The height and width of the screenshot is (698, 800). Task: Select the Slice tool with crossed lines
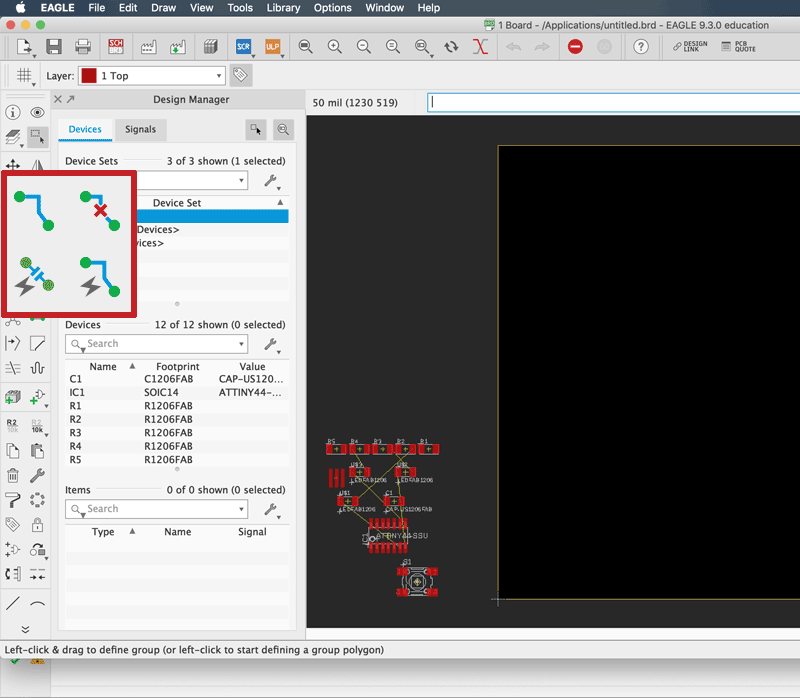click(x=13, y=368)
